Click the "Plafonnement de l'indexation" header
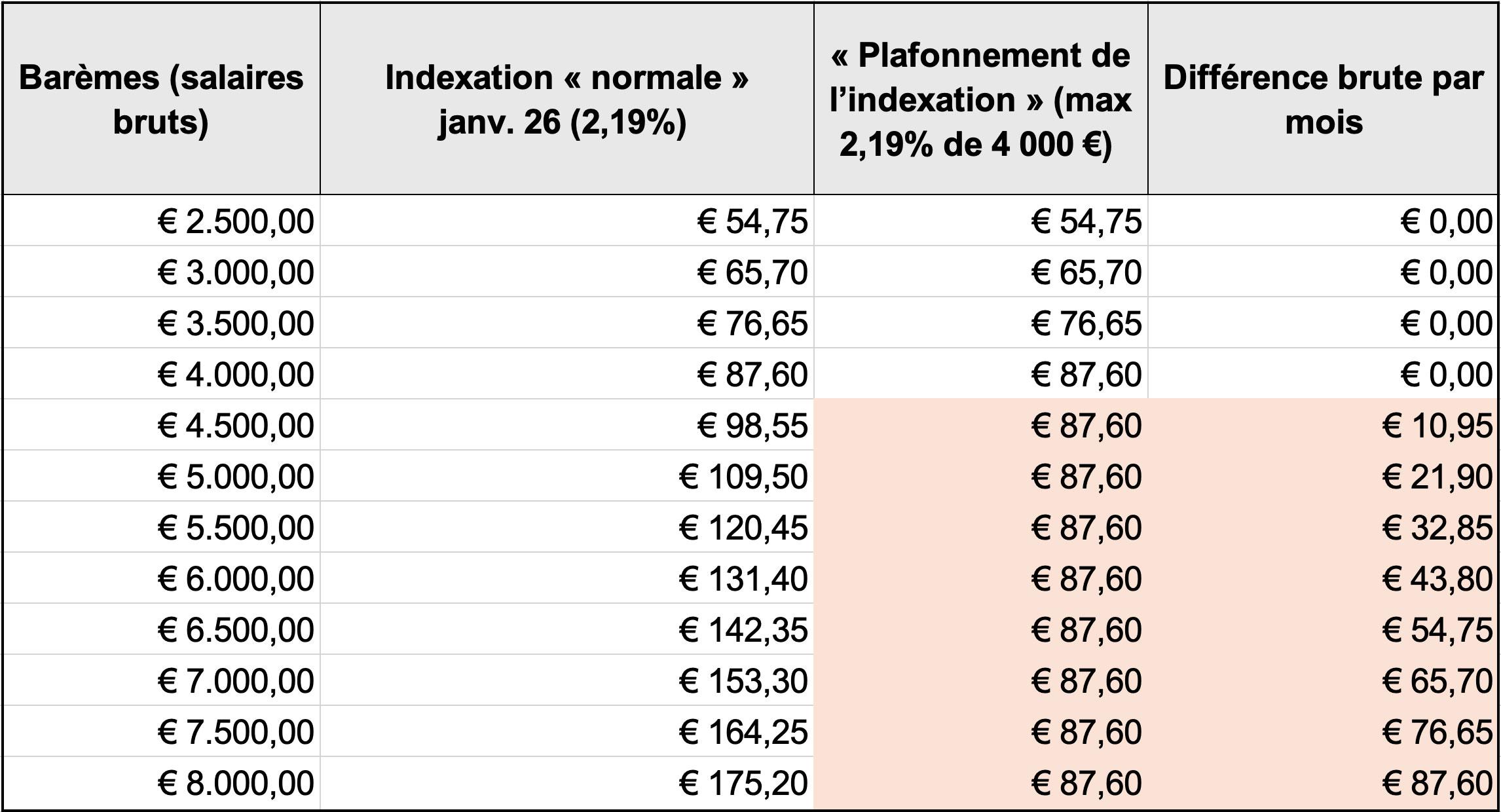The width and height of the screenshot is (1501, 812). (980, 100)
